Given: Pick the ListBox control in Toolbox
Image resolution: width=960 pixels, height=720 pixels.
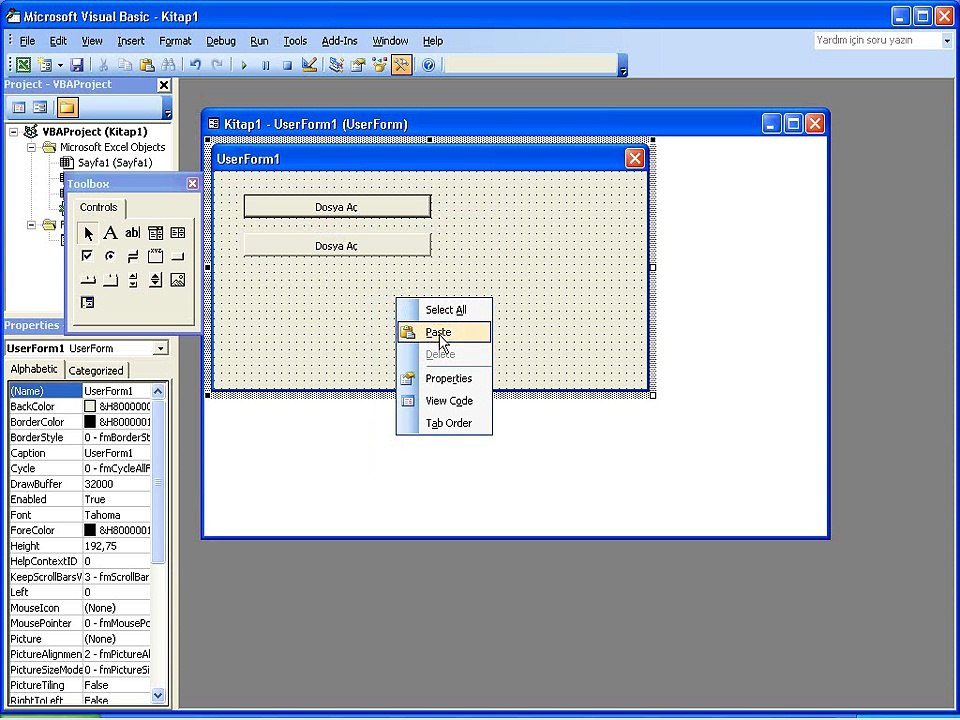Looking at the screenshot, I should click(178, 233).
